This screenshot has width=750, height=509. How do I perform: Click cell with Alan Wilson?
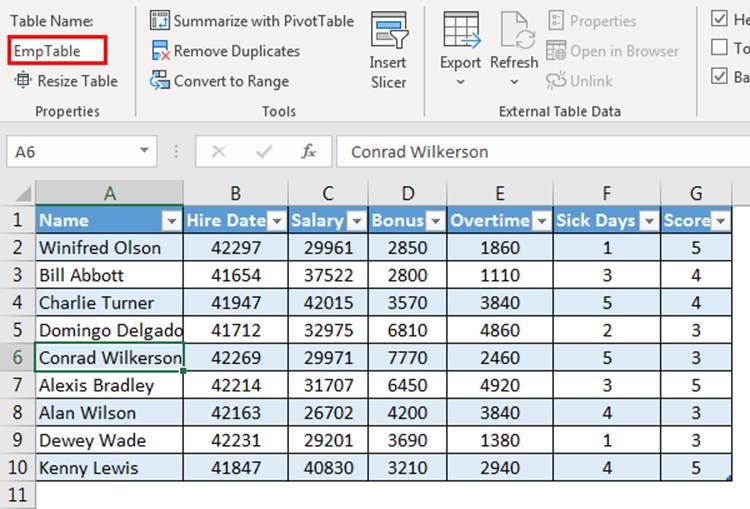pos(110,412)
